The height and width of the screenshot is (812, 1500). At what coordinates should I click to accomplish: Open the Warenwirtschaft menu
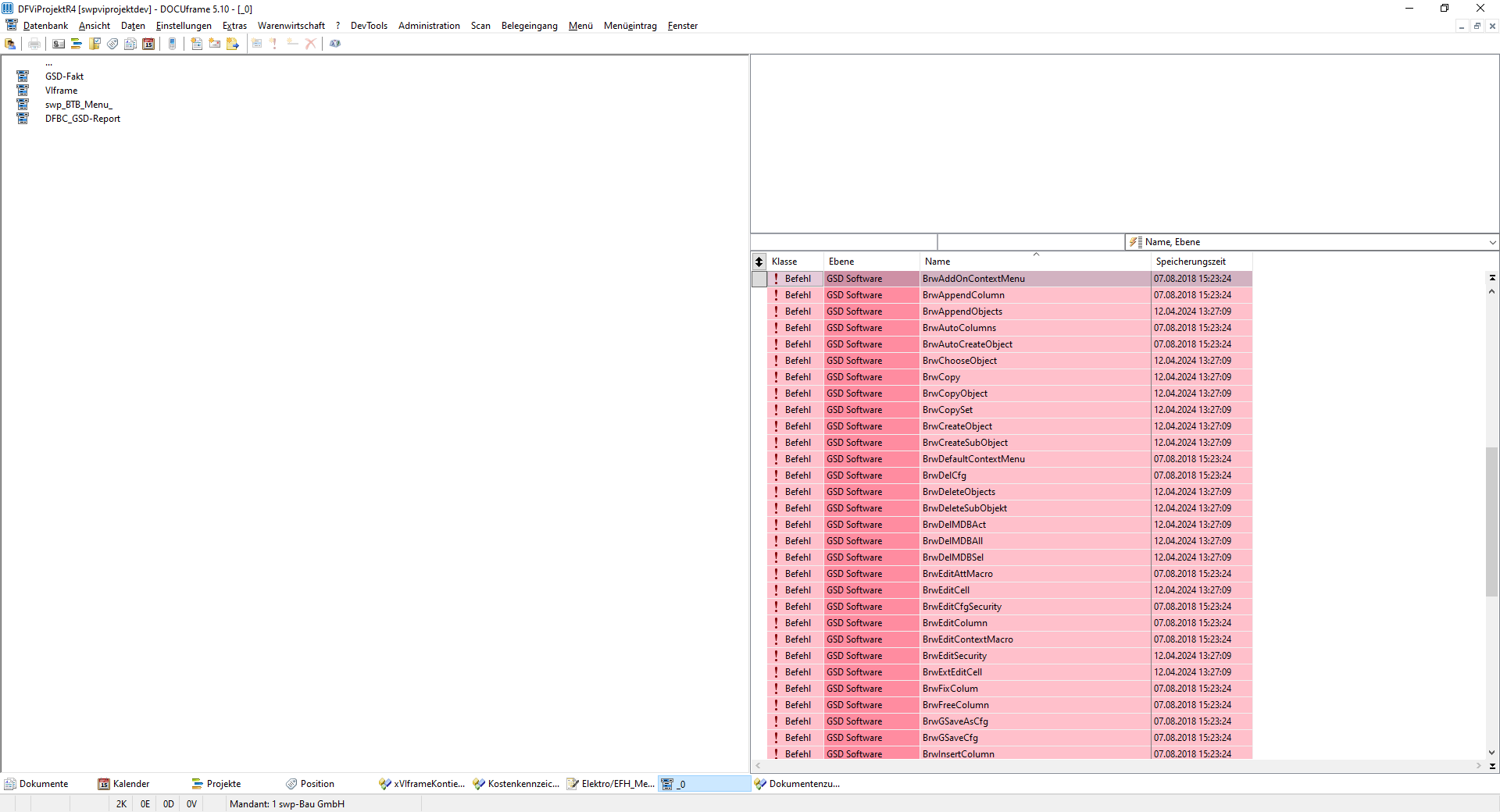coord(291,26)
